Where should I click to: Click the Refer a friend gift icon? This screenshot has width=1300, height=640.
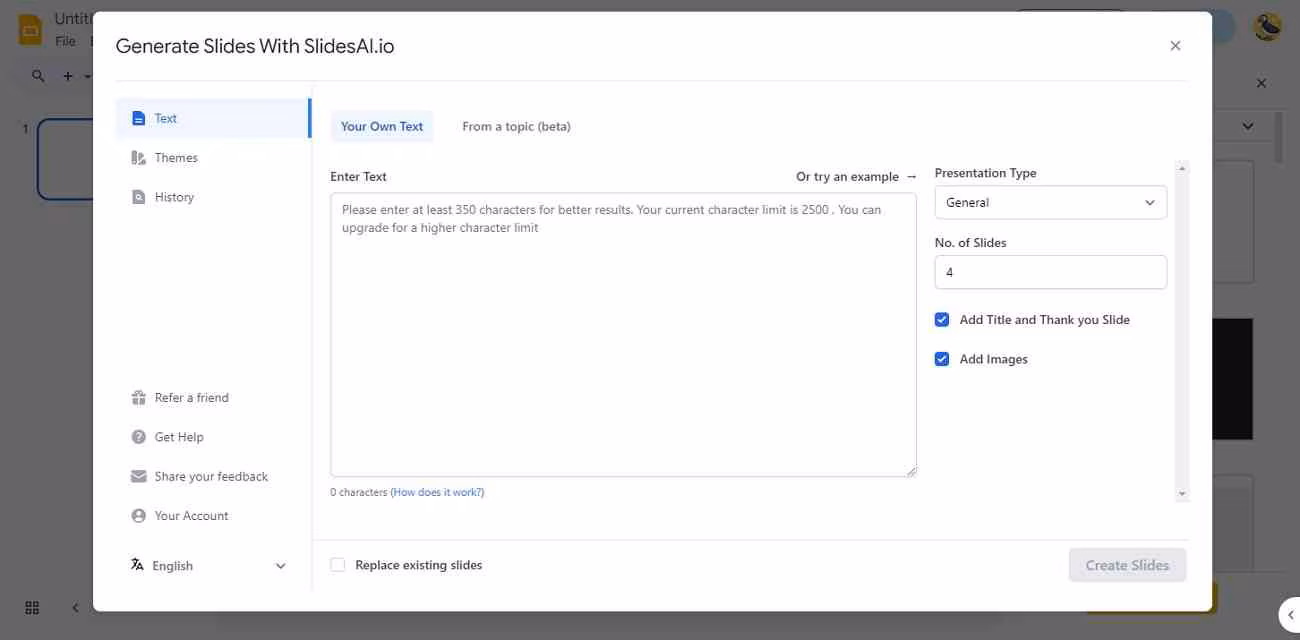[x=138, y=398]
